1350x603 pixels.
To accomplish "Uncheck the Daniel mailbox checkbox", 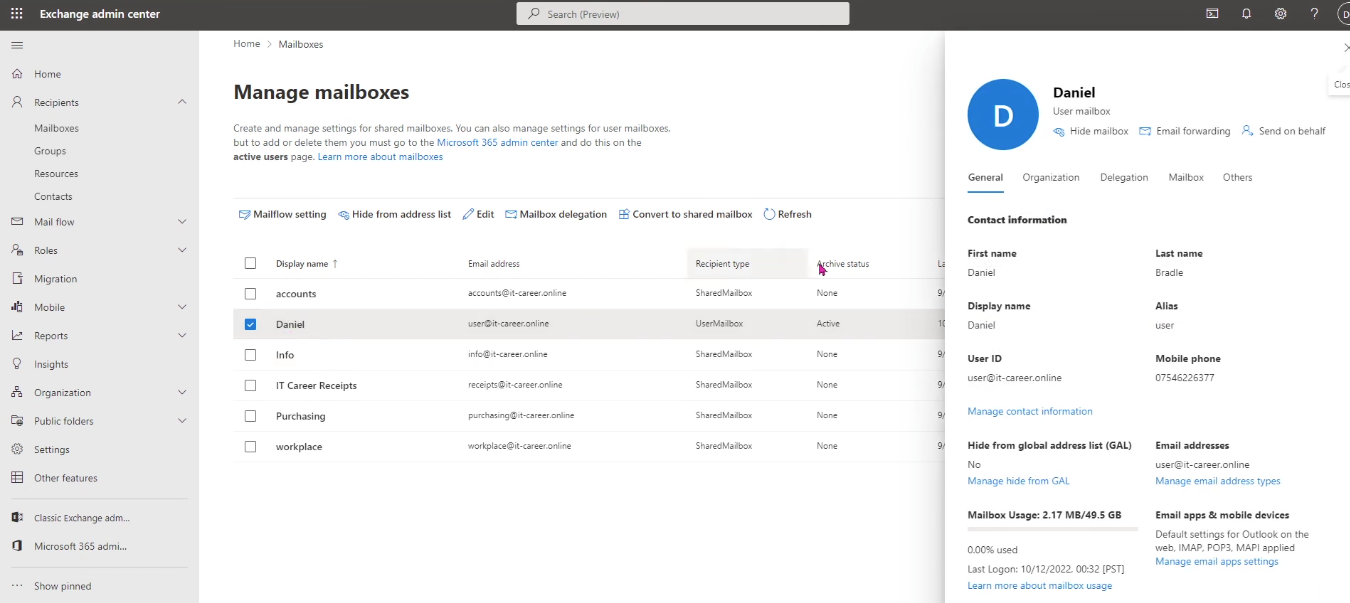I will click(x=250, y=324).
